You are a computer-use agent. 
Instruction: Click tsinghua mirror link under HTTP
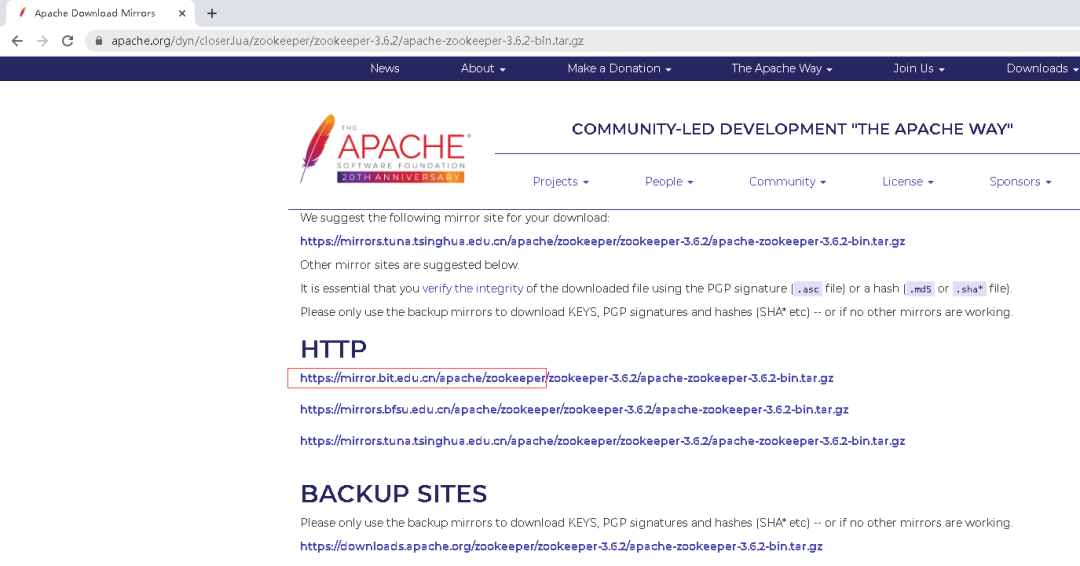(602, 441)
